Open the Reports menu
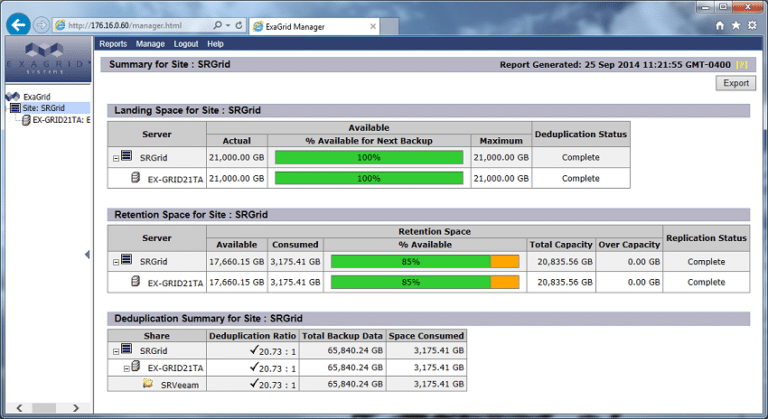768x419 pixels. pos(113,44)
